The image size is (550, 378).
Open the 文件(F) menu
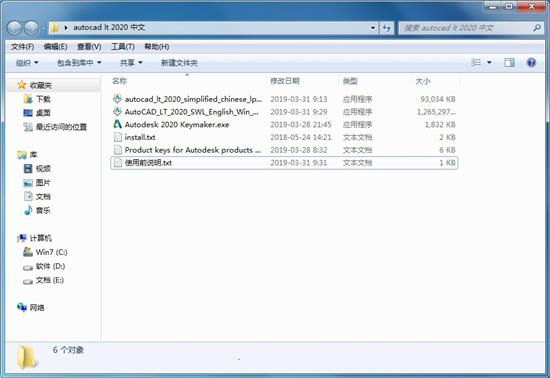click(x=22, y=47)
